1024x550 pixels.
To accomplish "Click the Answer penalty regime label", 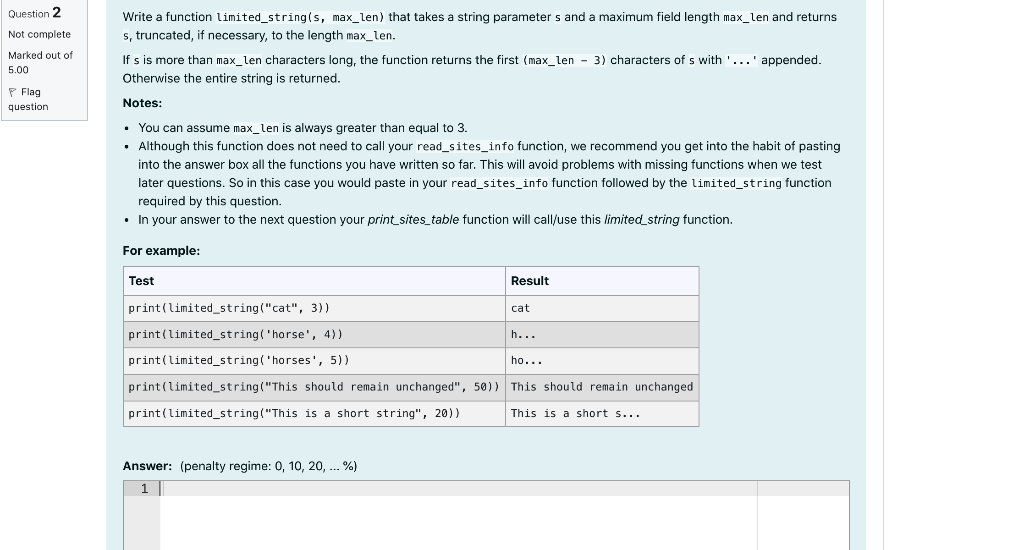I will (x=240, y=466).
